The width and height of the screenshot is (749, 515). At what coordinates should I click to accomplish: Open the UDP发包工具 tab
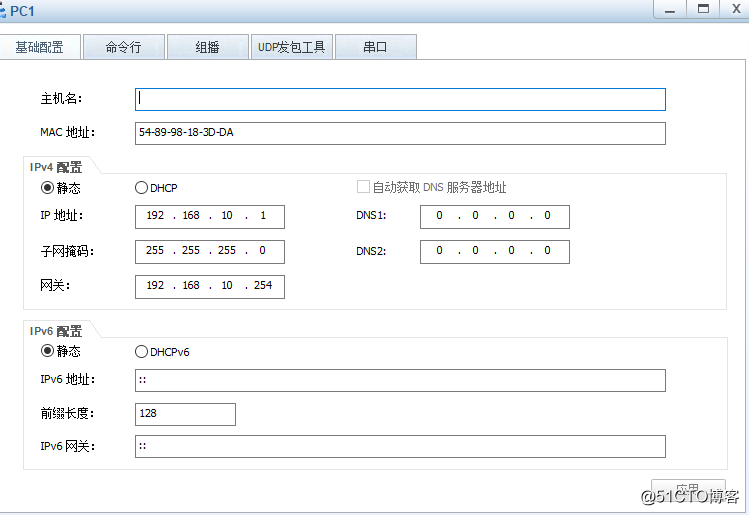[x=292, y=47]
